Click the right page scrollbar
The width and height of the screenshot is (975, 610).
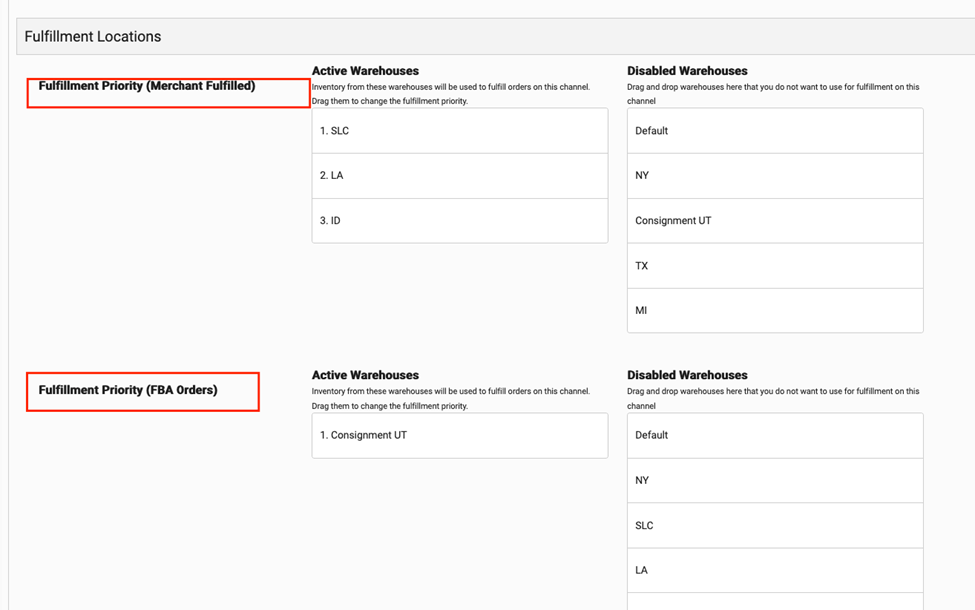click(969, 300)
